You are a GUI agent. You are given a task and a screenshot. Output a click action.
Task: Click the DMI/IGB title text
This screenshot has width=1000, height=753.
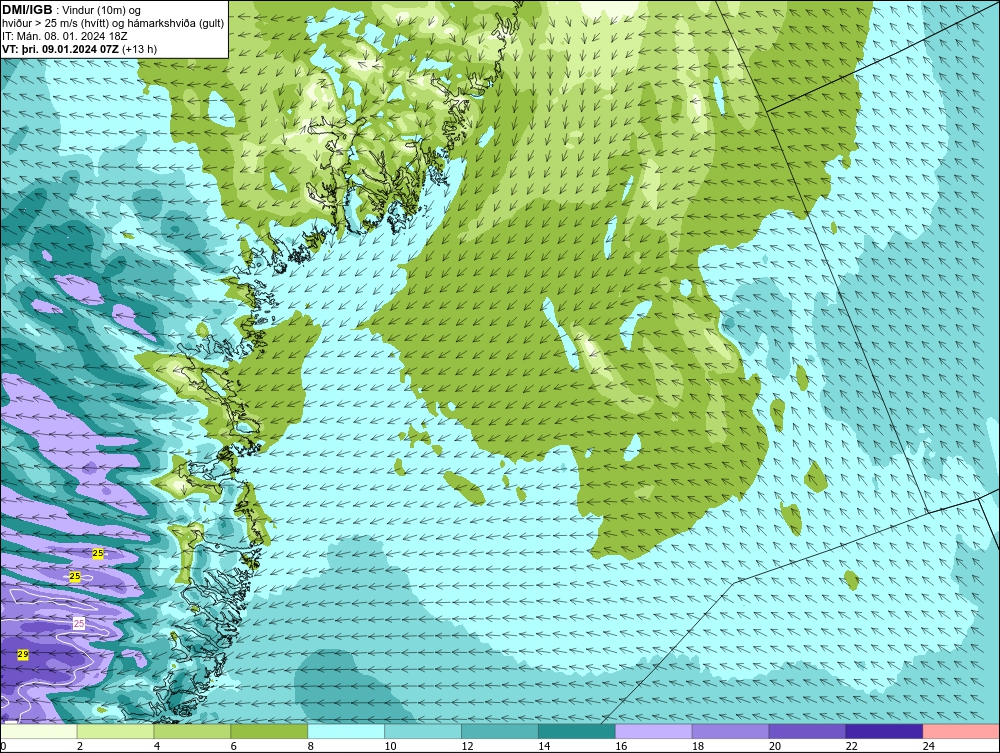click(27, 10)
